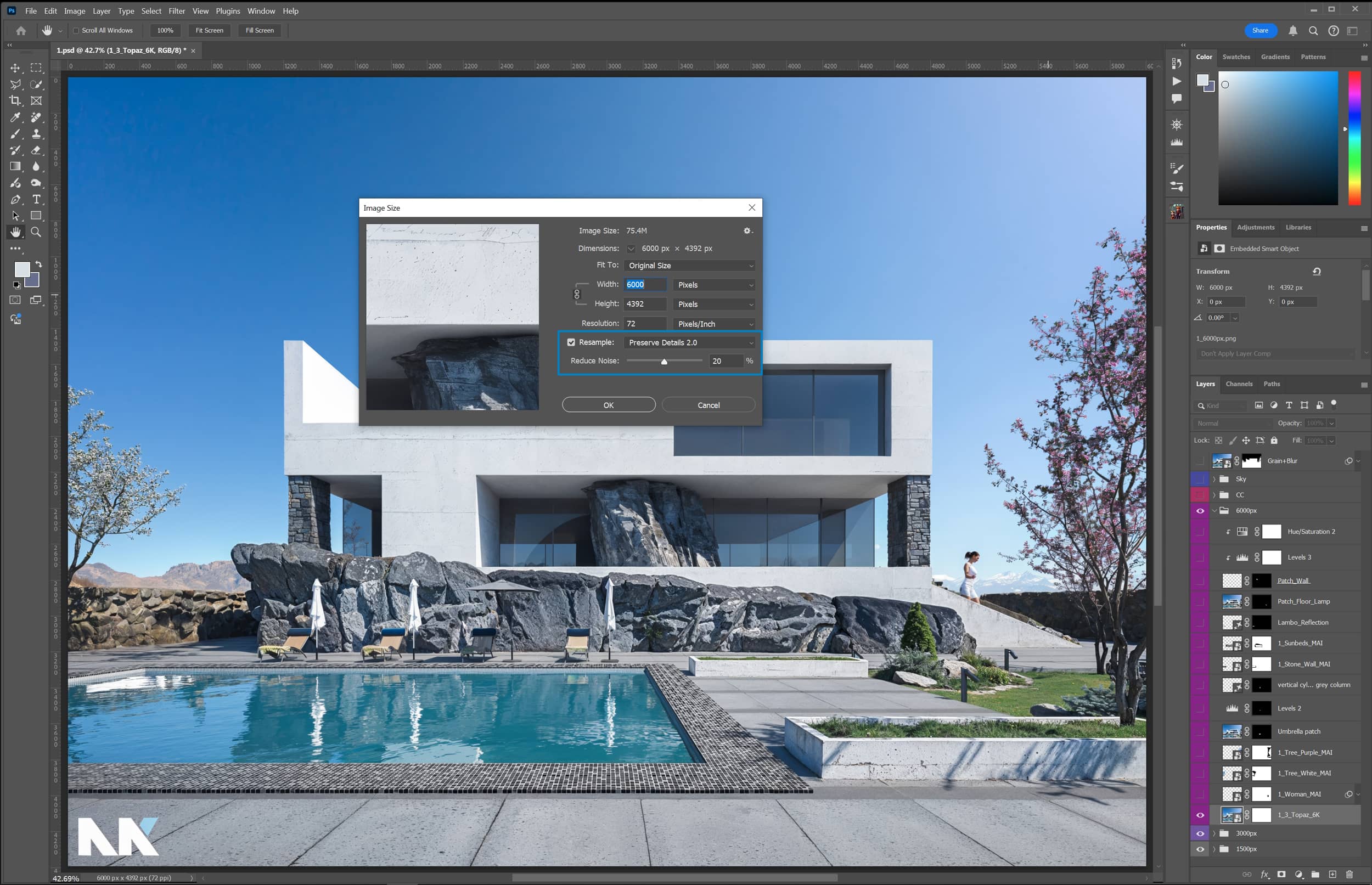This screenshot has height=885, width=1372.
Task: Expand the CC layer group
Action: pos(1214,495)
